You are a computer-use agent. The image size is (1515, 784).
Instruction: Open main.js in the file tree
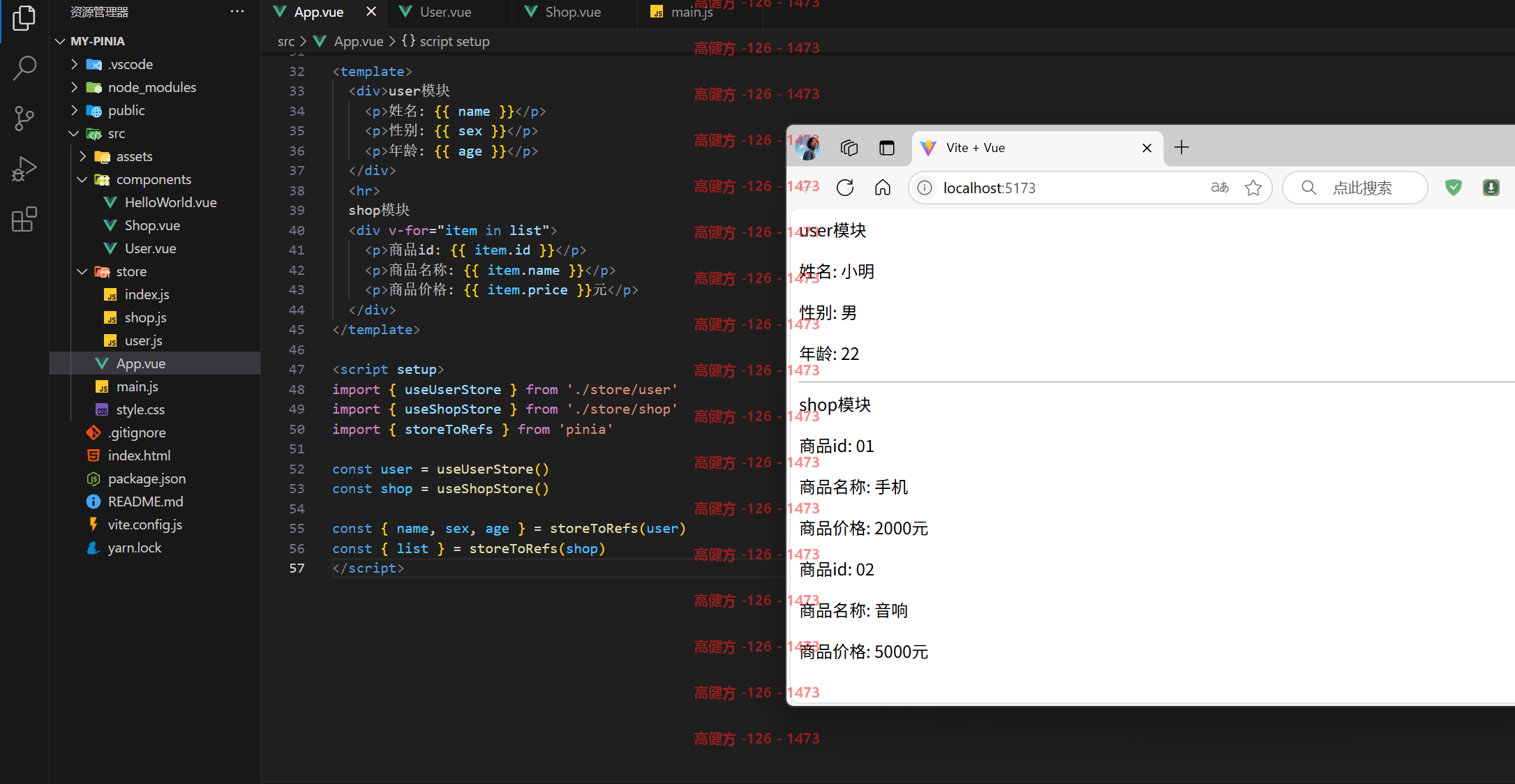tap(137, 386)
